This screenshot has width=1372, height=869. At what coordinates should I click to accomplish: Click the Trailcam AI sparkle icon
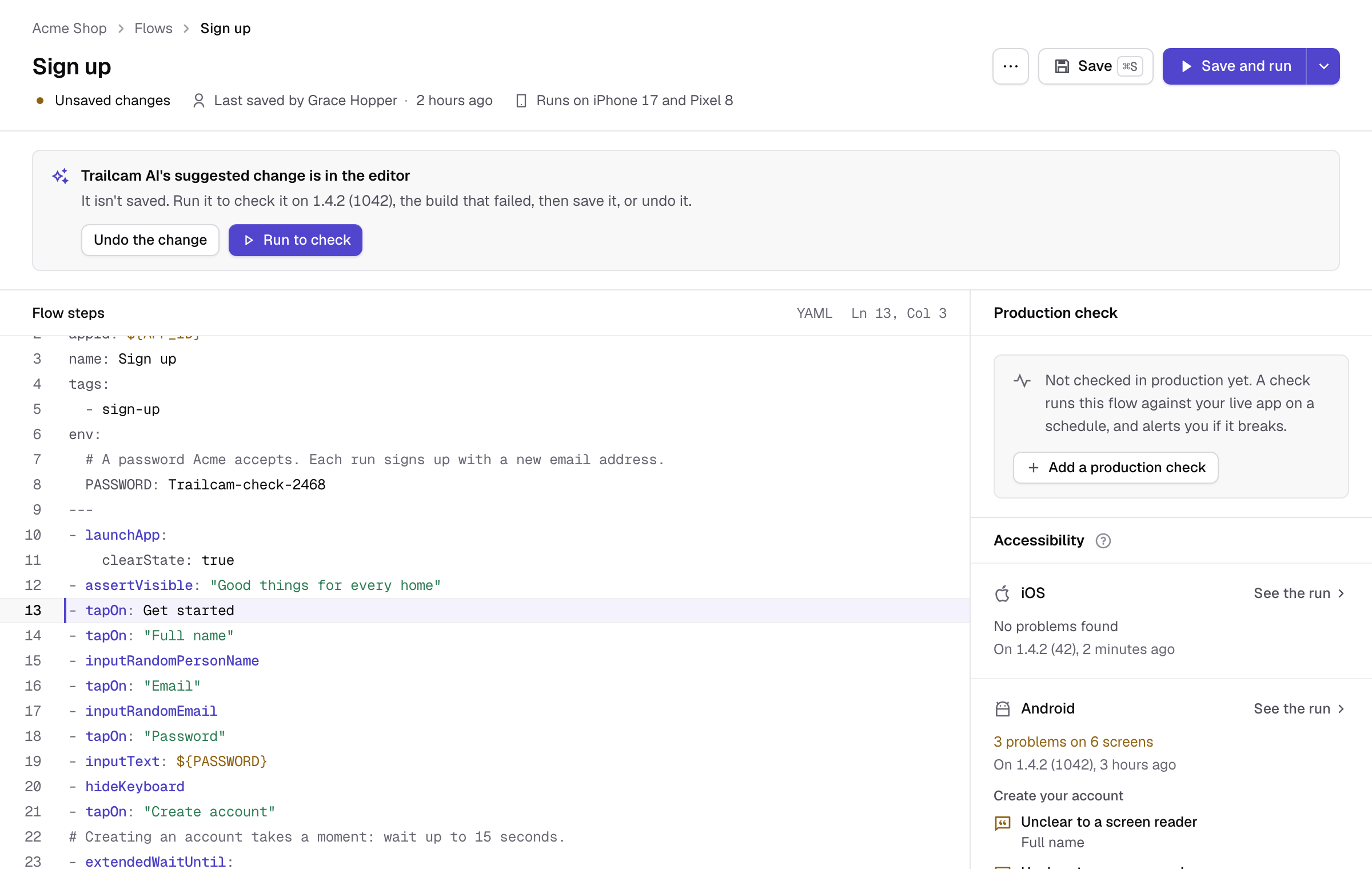pyautogui.click(x=61, y=176)
